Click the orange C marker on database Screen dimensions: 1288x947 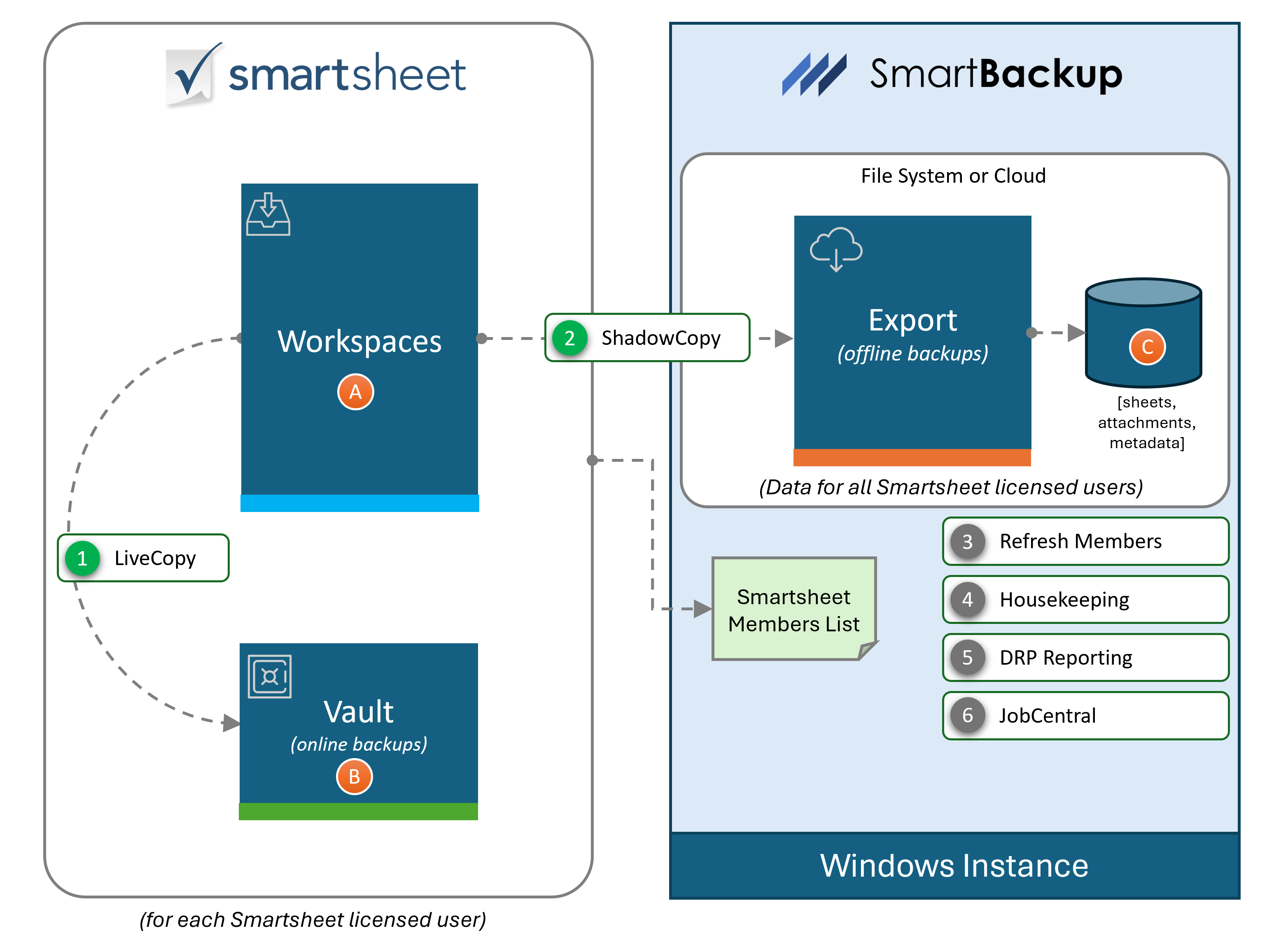[x=1147, y=347]
